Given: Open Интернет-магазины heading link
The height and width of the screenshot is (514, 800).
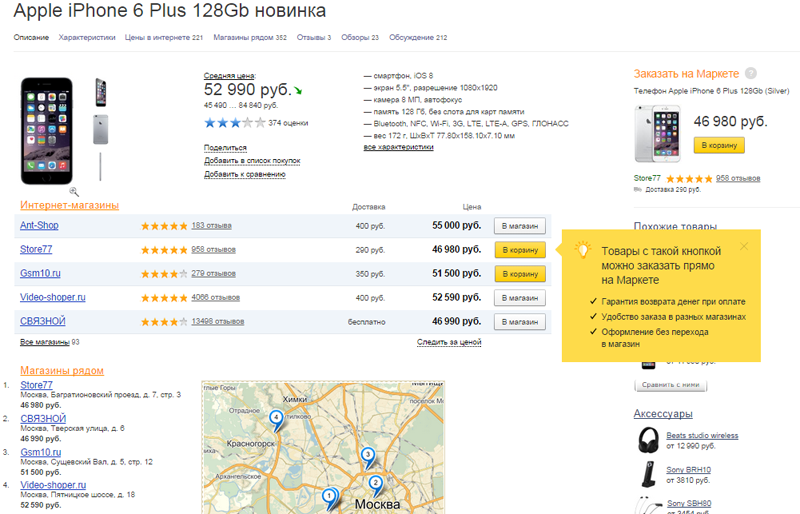Looking at the screenshot, I should 69,205.
